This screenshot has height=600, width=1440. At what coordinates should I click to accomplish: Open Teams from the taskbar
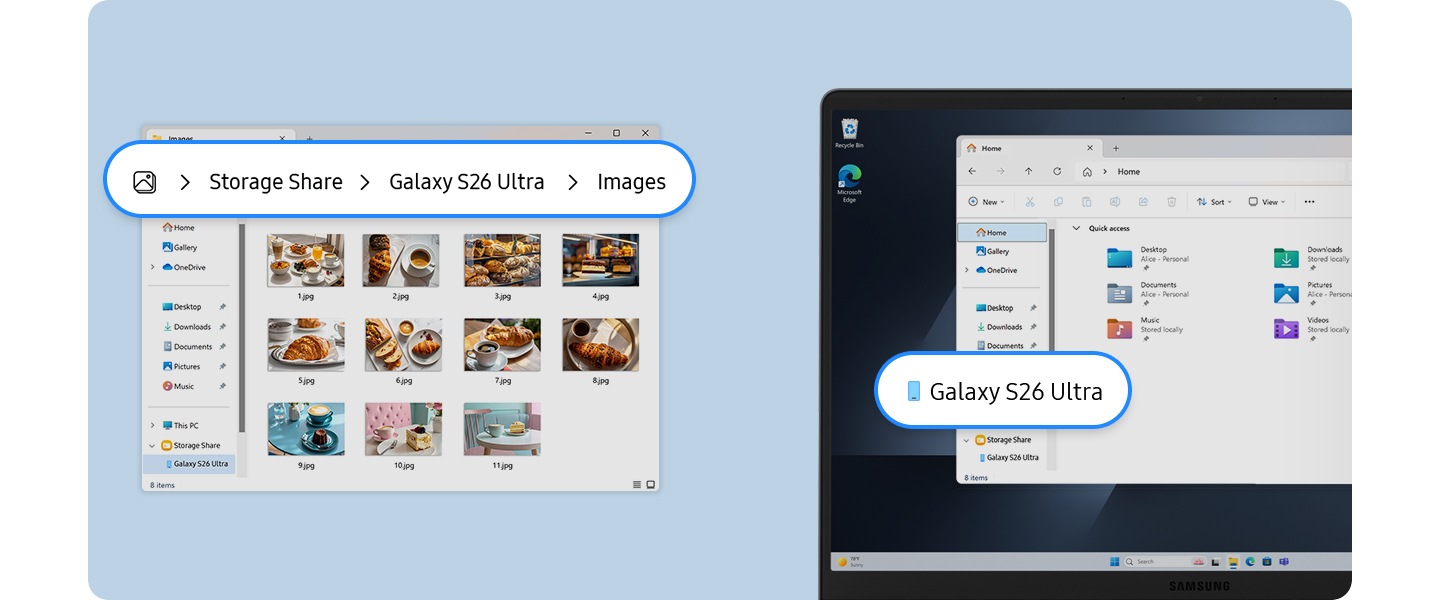coord(1282,562)
